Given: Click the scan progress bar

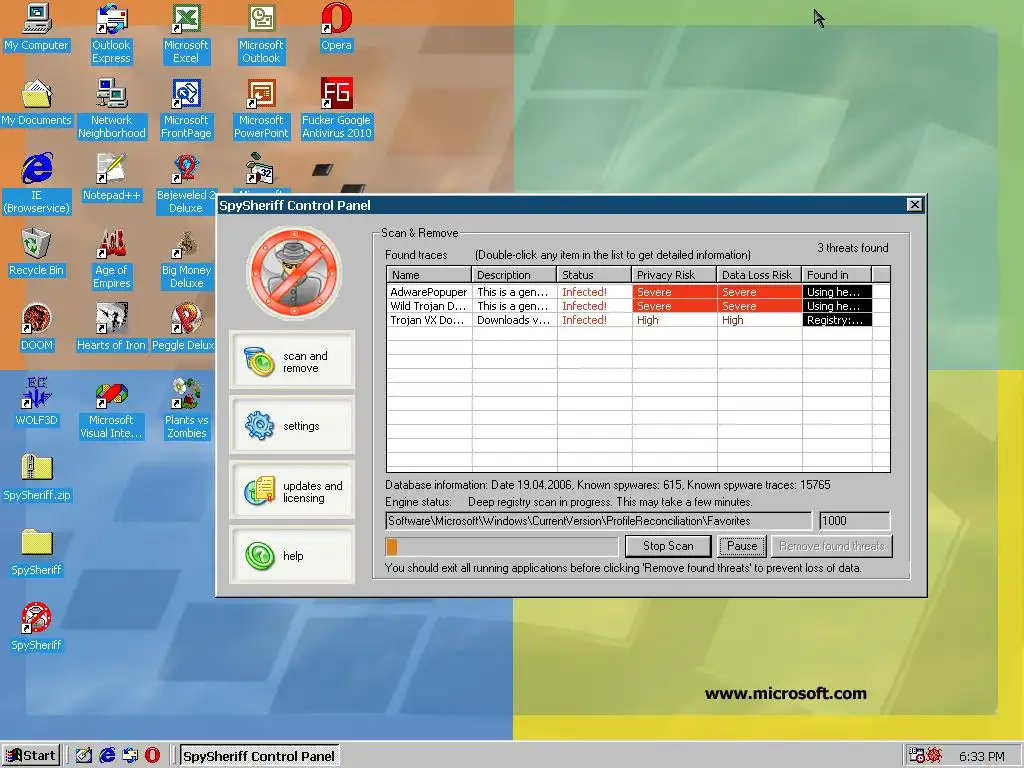Looking at the screenshot, I should pos(502,547).
